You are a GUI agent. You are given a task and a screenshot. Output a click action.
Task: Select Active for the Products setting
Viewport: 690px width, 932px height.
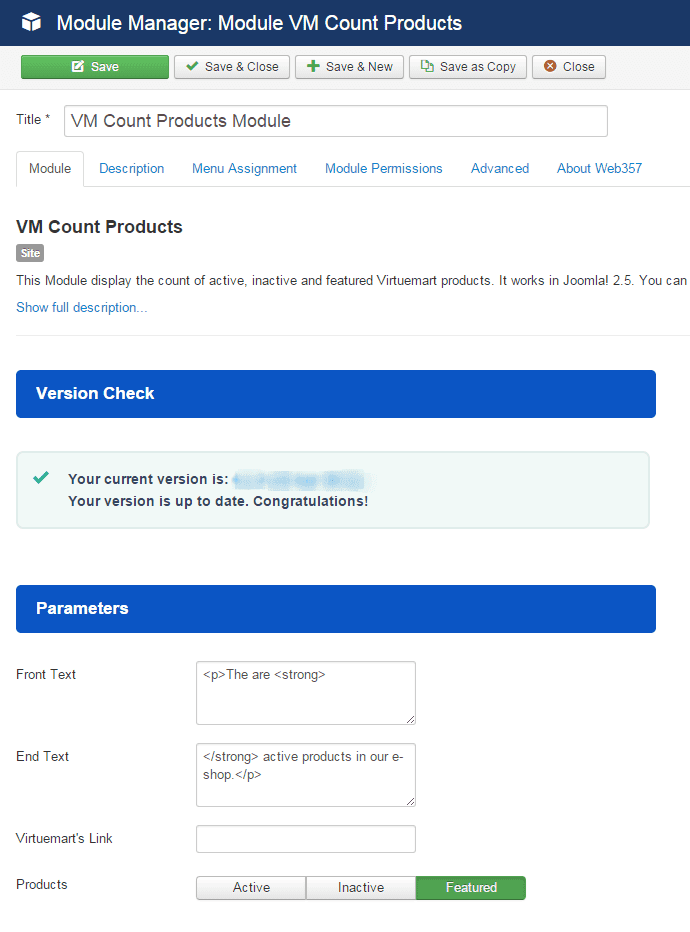pos(250,887)
